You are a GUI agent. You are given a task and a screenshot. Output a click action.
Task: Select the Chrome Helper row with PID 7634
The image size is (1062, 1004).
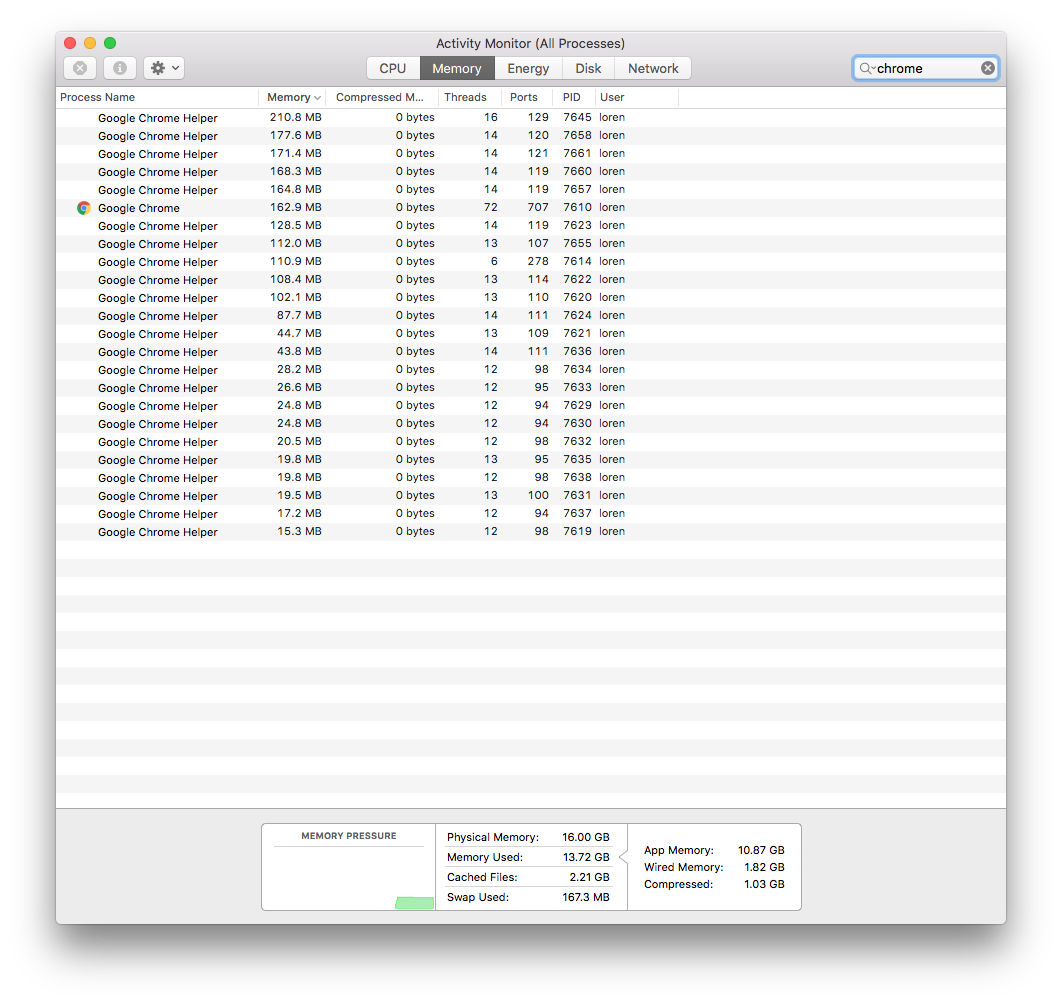click(531, 370)
